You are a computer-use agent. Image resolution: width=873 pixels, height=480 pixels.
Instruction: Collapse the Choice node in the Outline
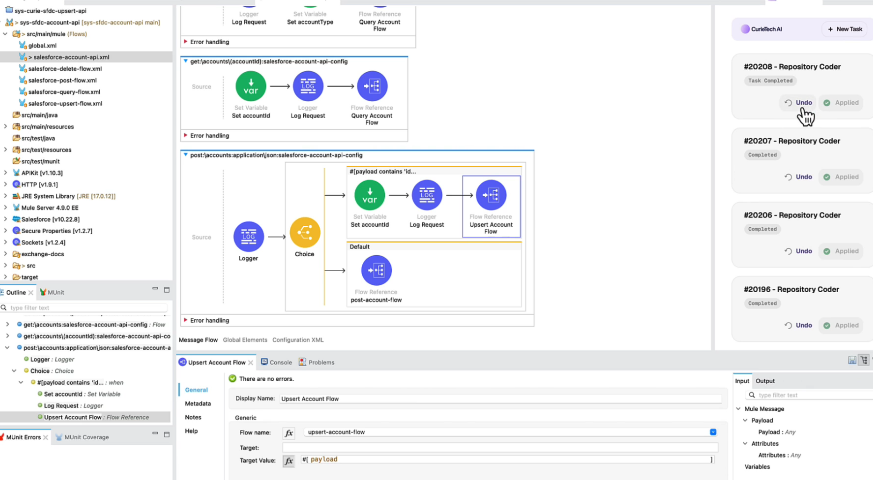pos(14,371)
